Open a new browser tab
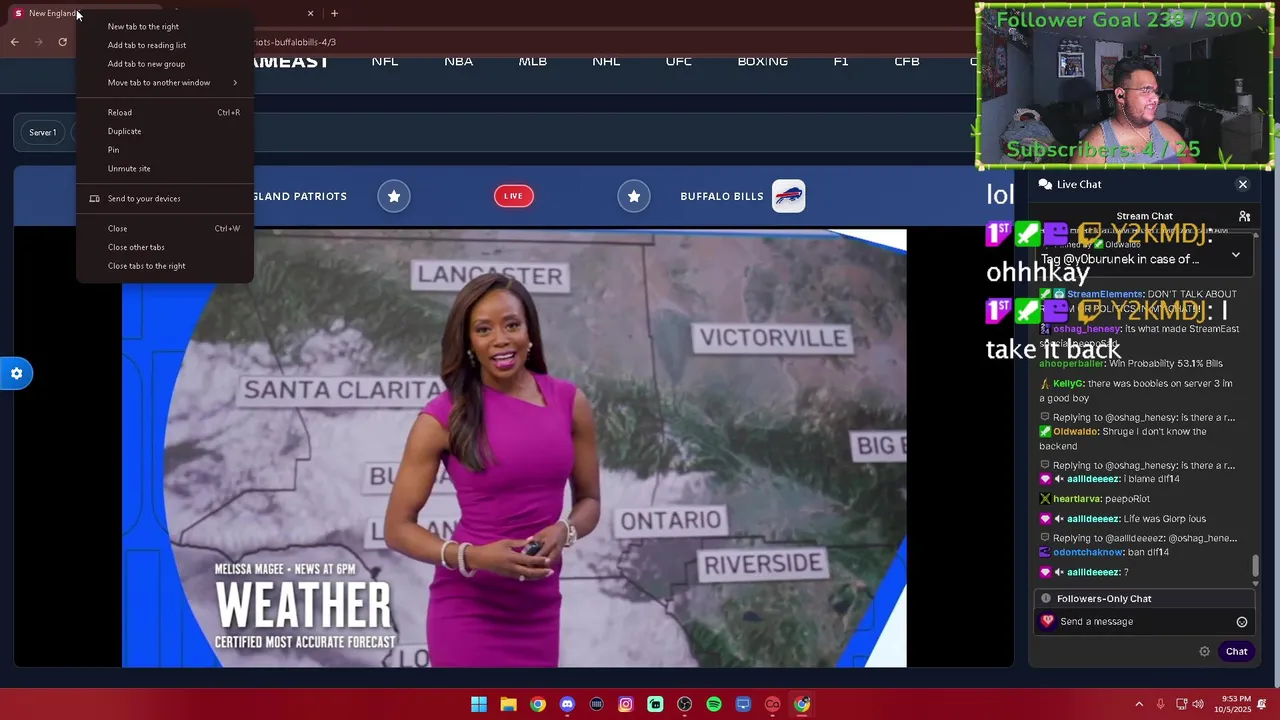 click(334, 13)
